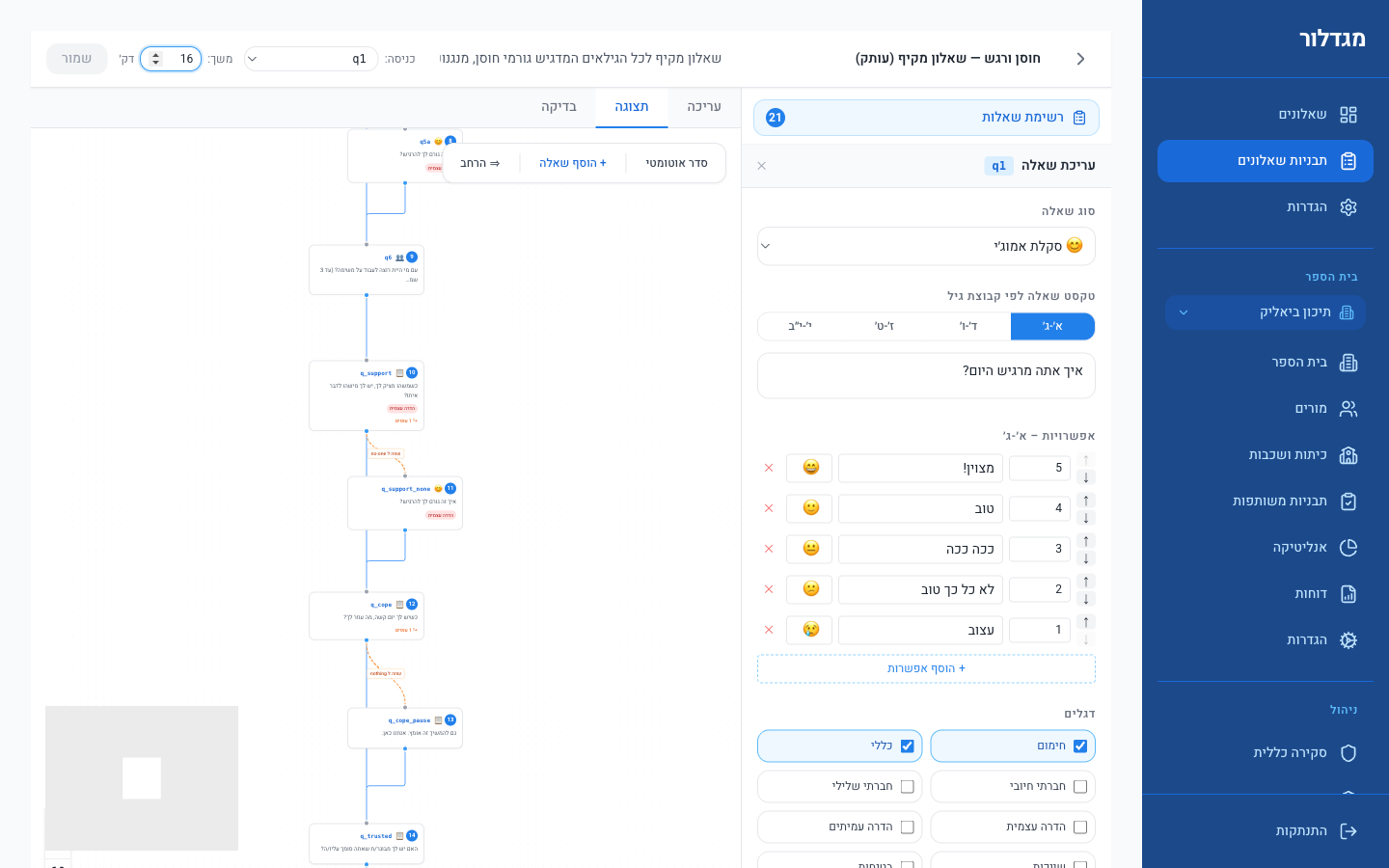The image size is (1389, 868).
Task: Select the q_cope_pause node
Action: (405, 728)
